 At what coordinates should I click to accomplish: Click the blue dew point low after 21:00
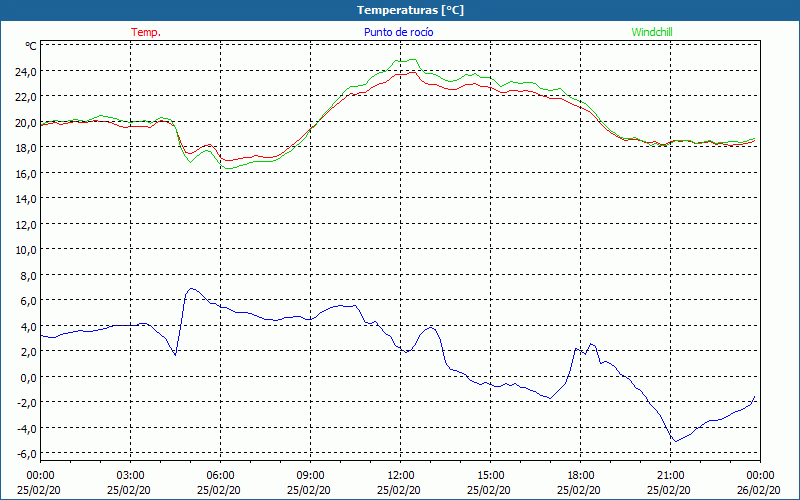676,441
